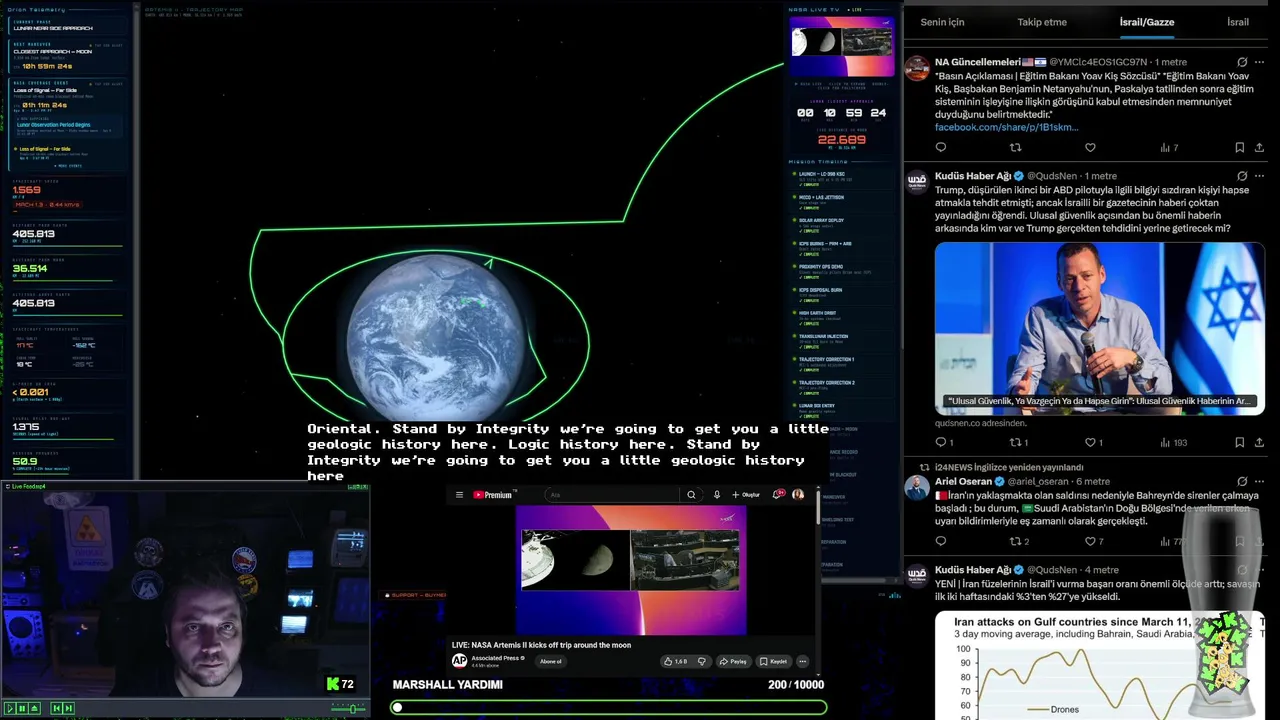Open more options on first Kudüs Haber Ağı post

click(1259, 176)
